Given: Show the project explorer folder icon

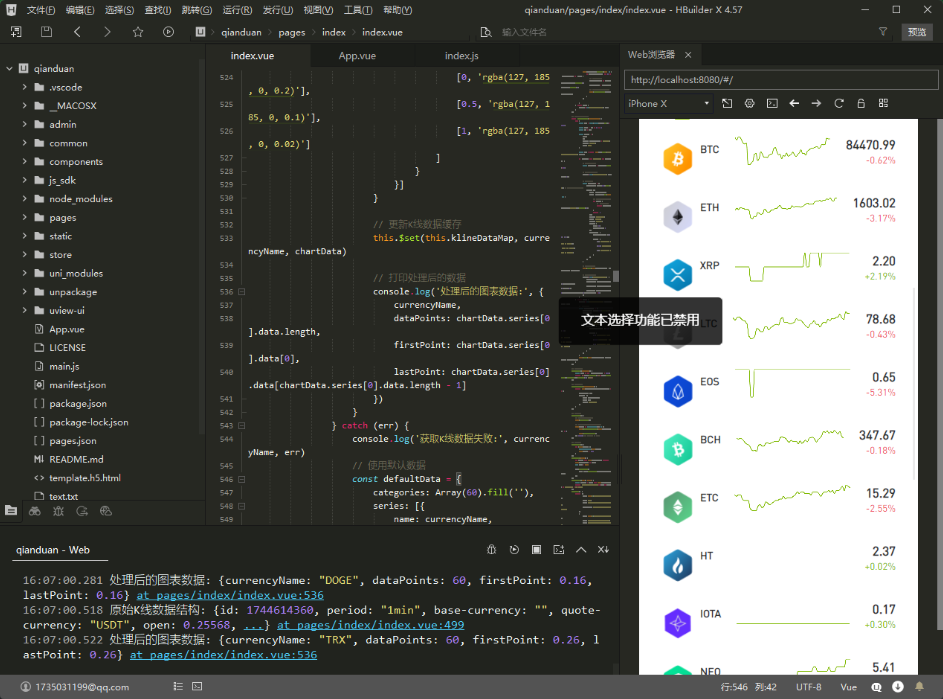Looking at the screenshot, I should coord(11,511).
